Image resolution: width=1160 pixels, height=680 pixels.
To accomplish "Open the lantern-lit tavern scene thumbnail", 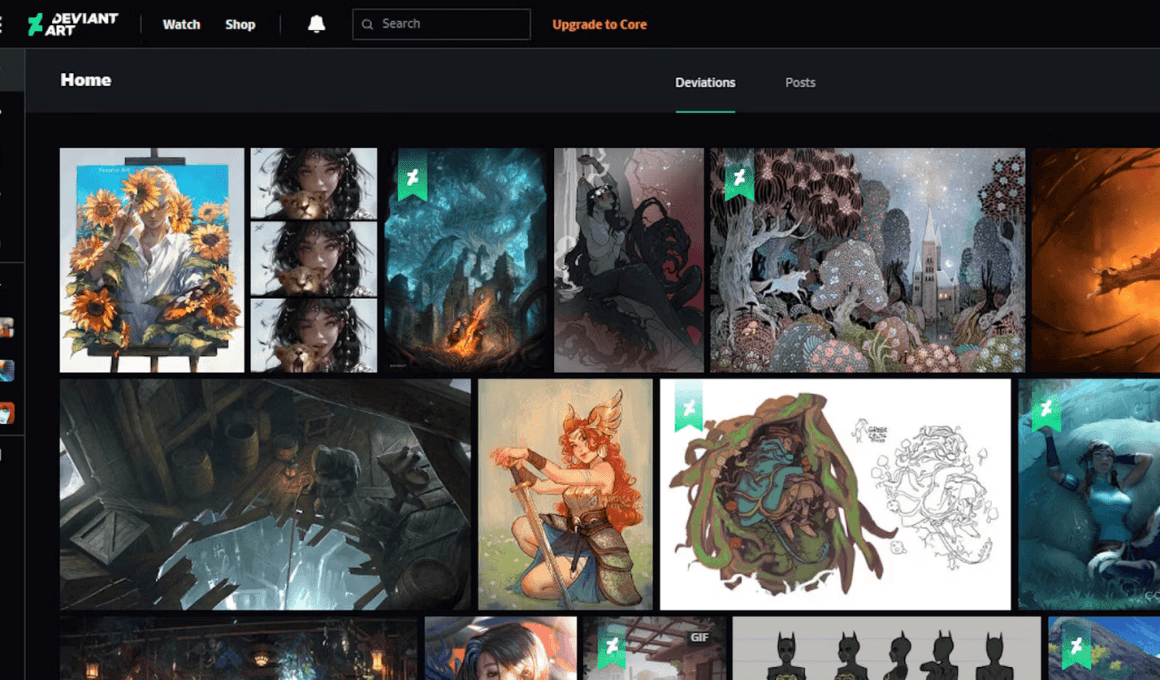I will [238, 648].
